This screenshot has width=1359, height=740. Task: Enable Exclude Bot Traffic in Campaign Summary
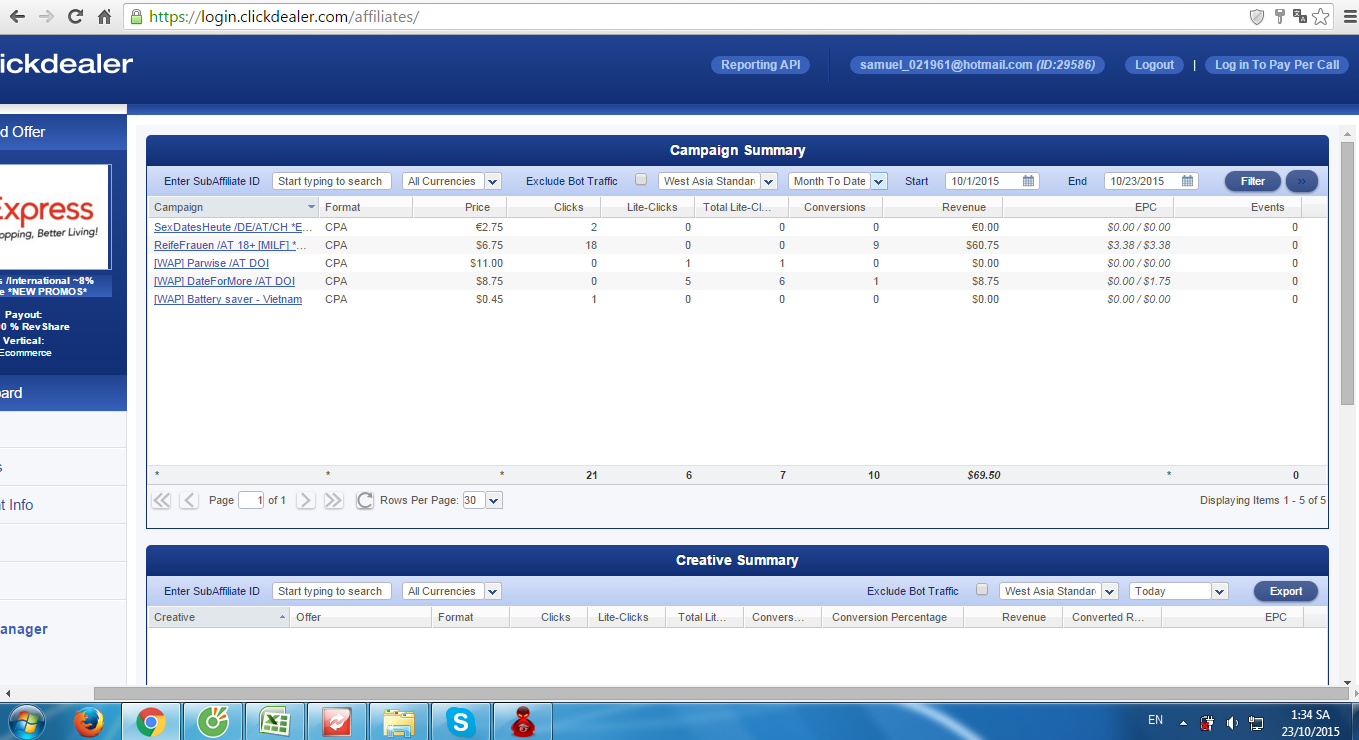click(641, 180)
